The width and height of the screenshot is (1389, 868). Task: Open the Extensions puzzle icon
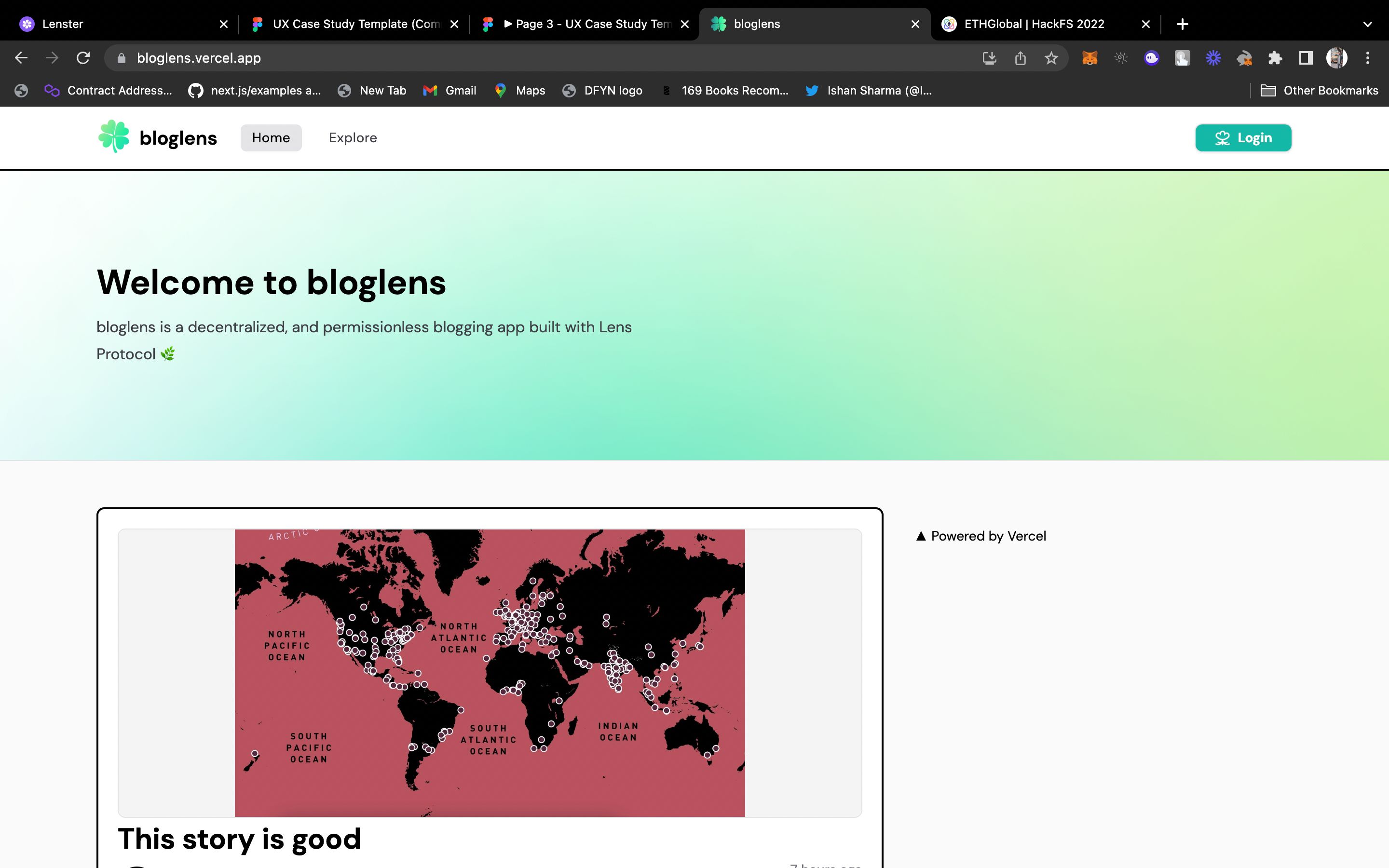[x=1275, y=58]
